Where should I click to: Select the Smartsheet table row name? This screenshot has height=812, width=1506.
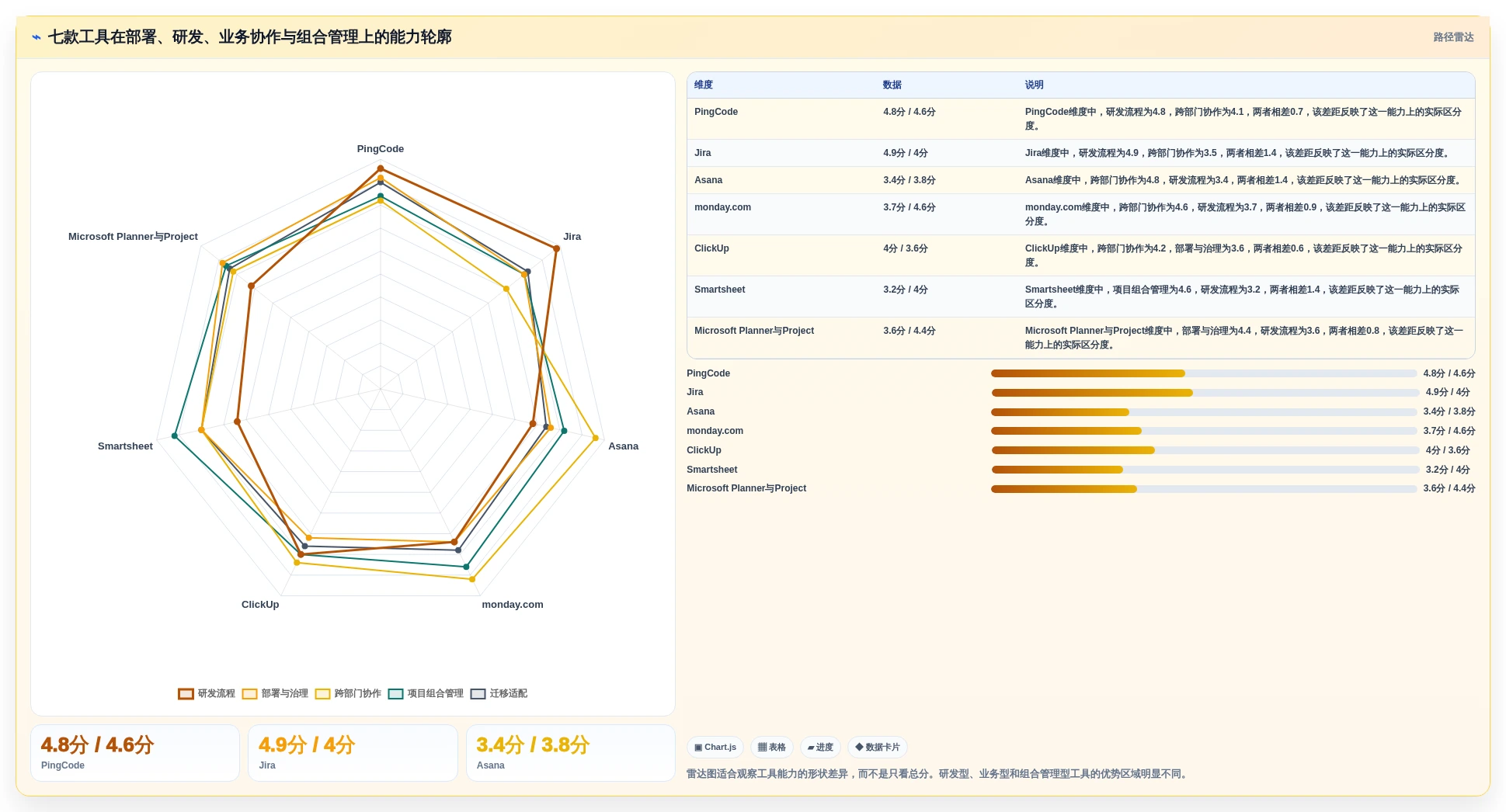click(x=720, y=290)
